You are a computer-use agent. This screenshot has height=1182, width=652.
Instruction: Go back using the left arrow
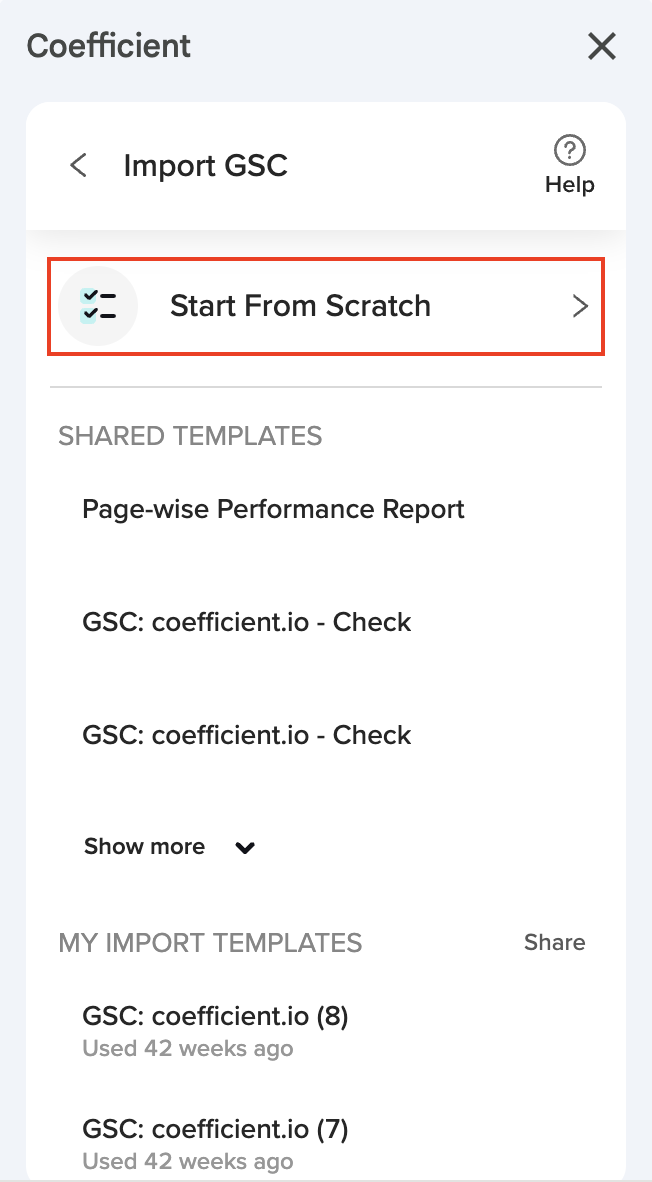(78, 165)
